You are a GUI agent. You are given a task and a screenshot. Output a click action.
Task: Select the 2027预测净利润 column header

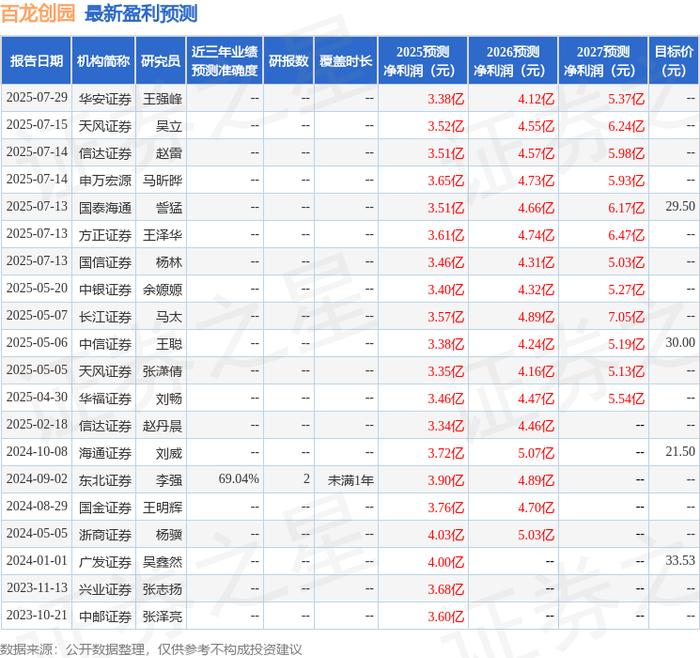pyautogui.click(x=603, y=61)
